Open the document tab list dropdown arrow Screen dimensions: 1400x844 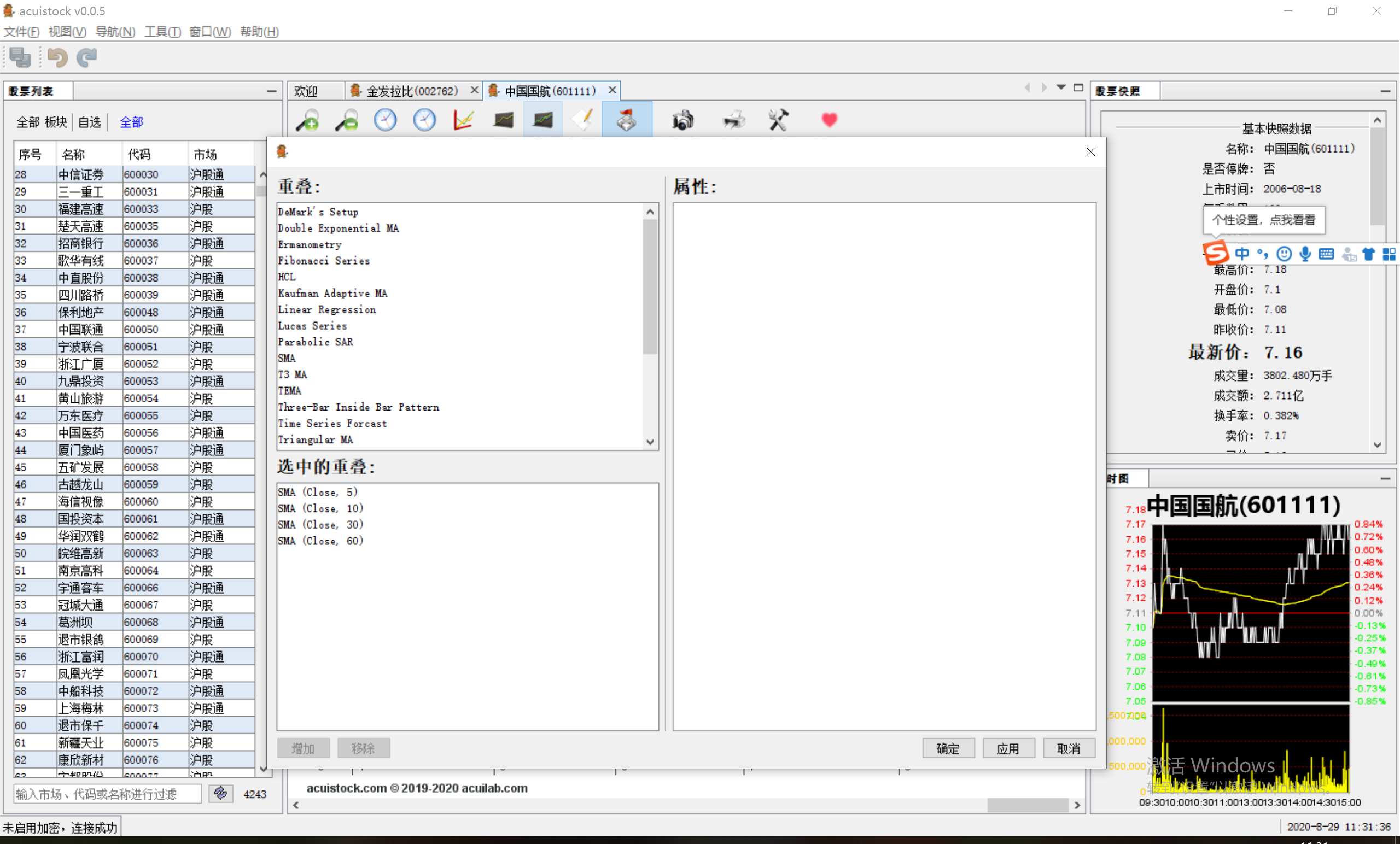1061,87
